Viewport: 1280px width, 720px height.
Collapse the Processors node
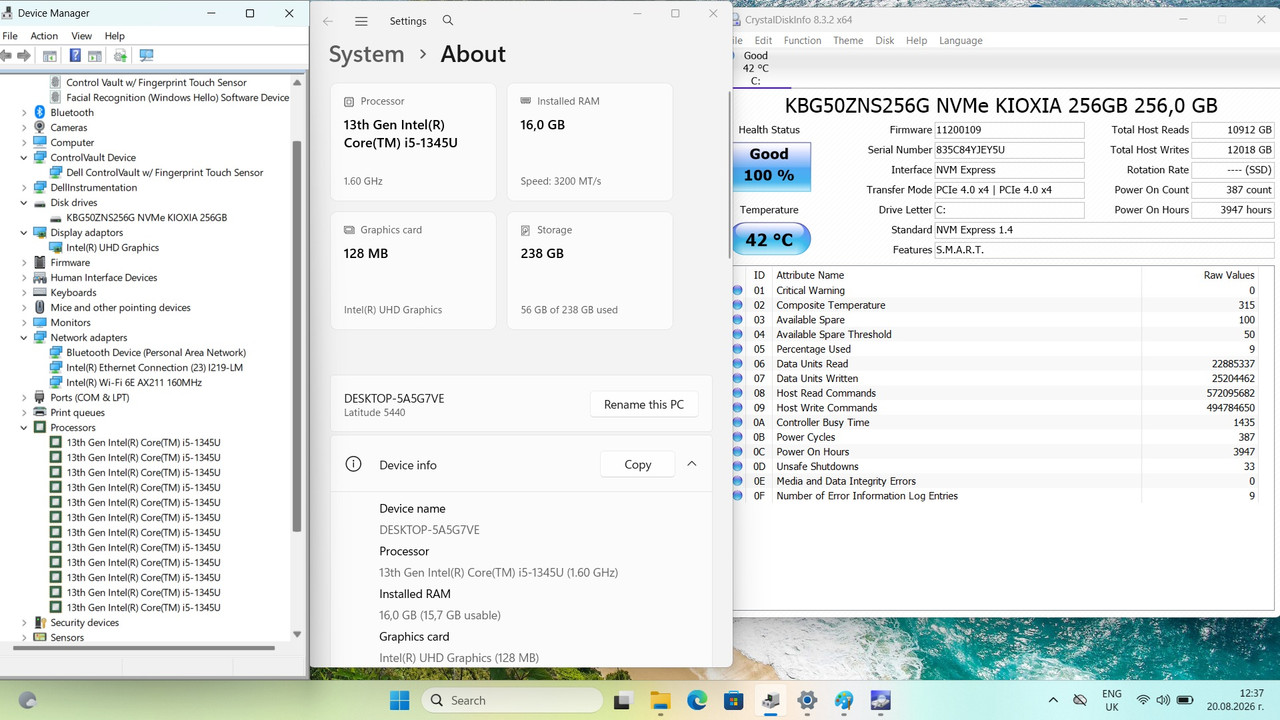point(24,427)
